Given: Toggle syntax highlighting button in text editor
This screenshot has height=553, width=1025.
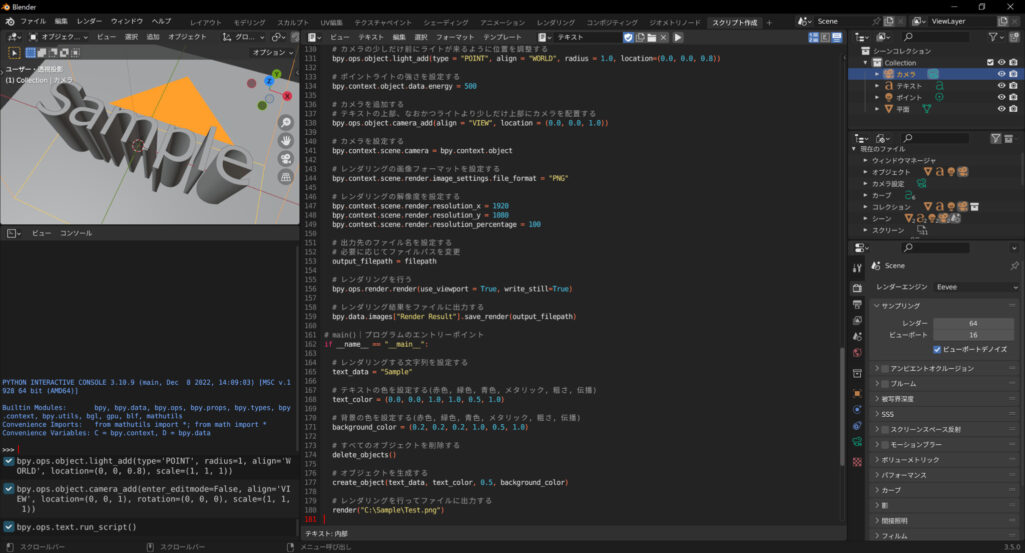Looking at the screenshot, I should tap(837, 37).
